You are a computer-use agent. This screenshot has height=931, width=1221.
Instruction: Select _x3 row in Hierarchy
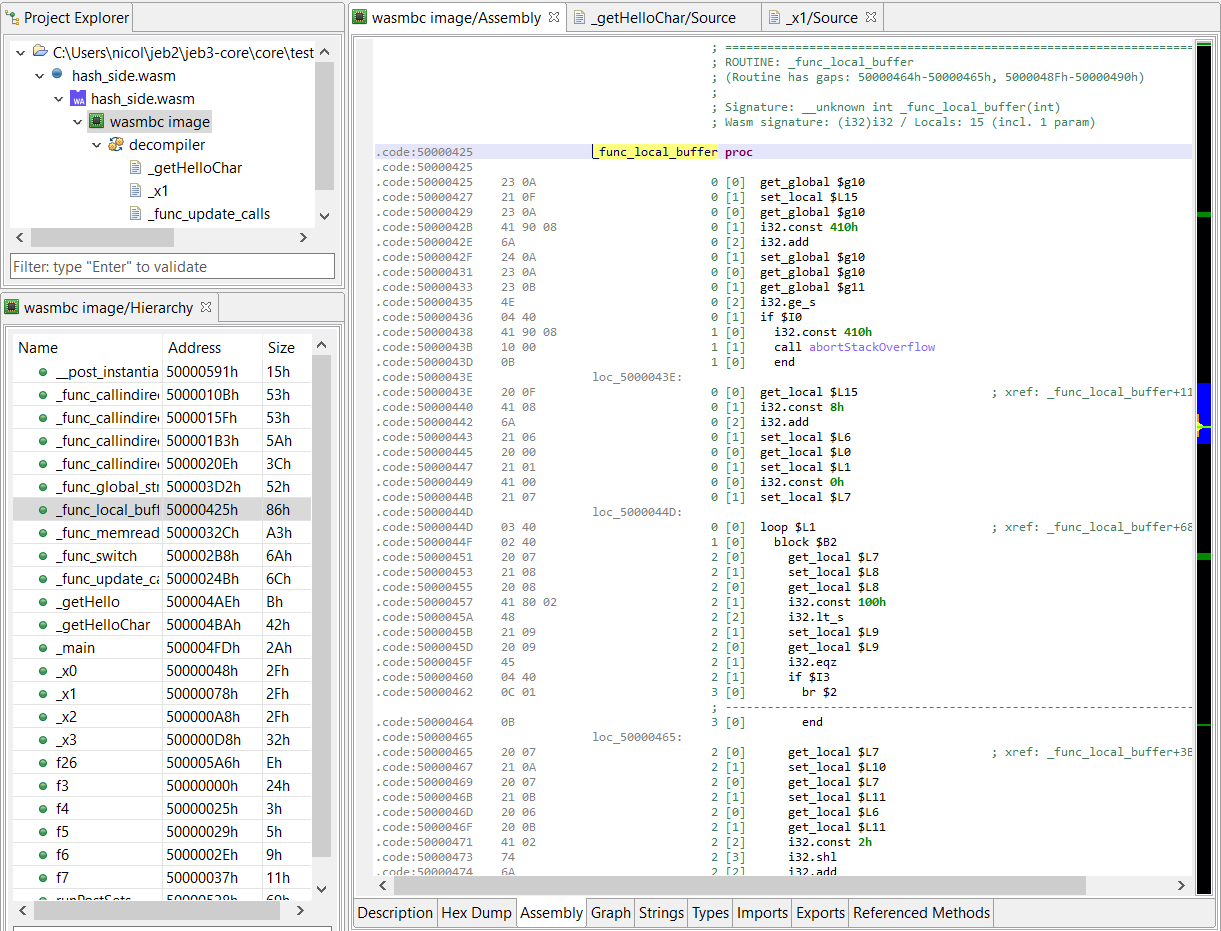pyautogui.click(x=162, y=739)
